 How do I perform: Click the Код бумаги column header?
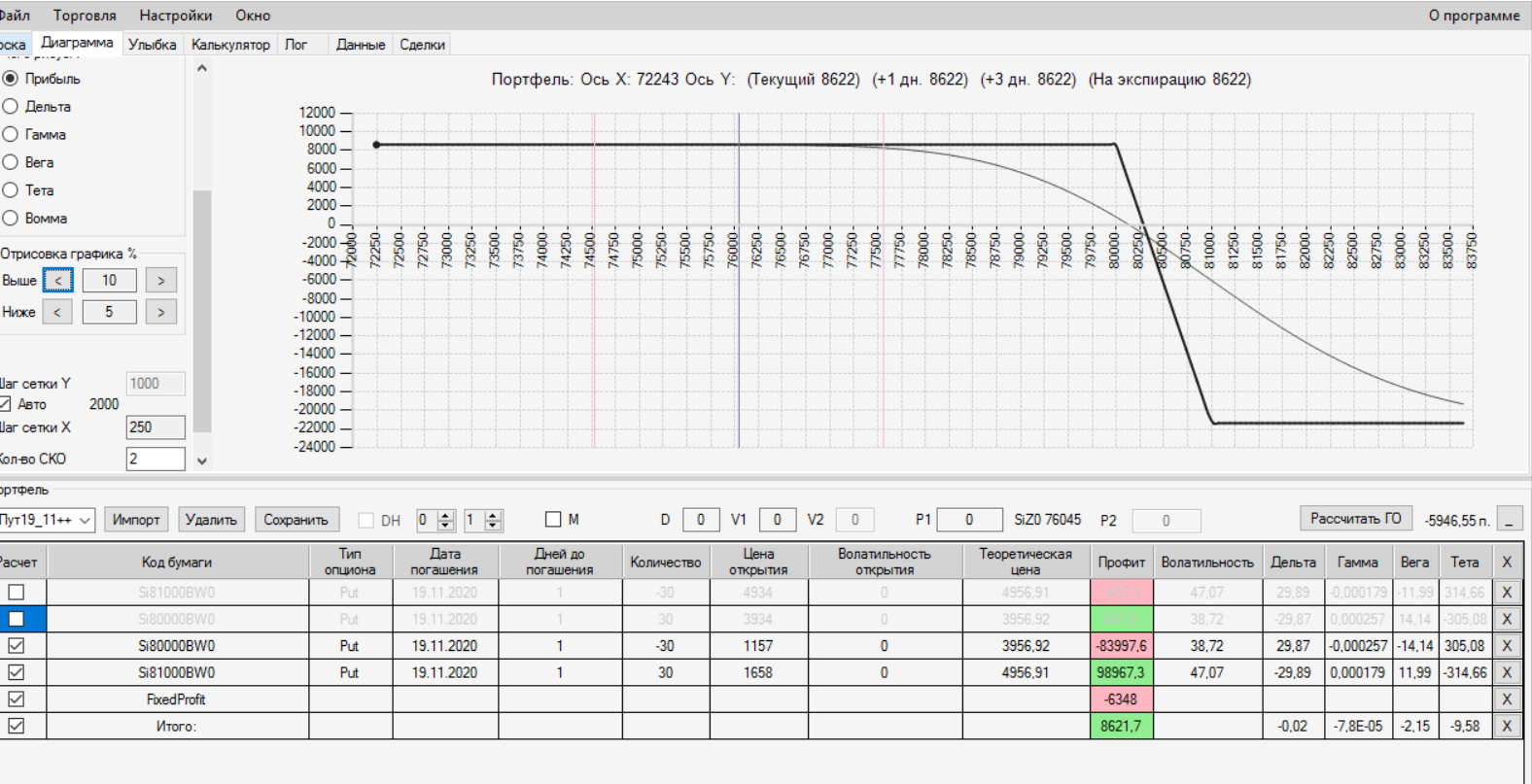coord(177,562)
